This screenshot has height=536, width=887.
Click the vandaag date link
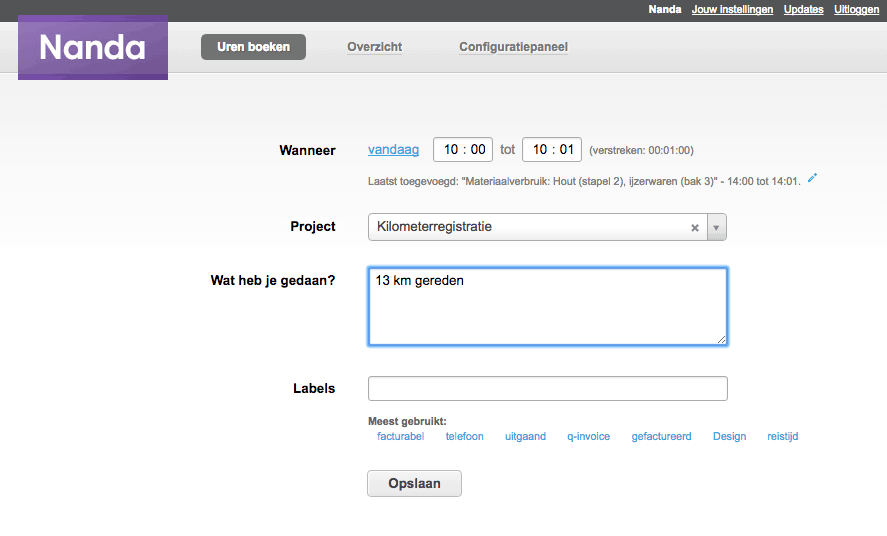tap(393, 150)
